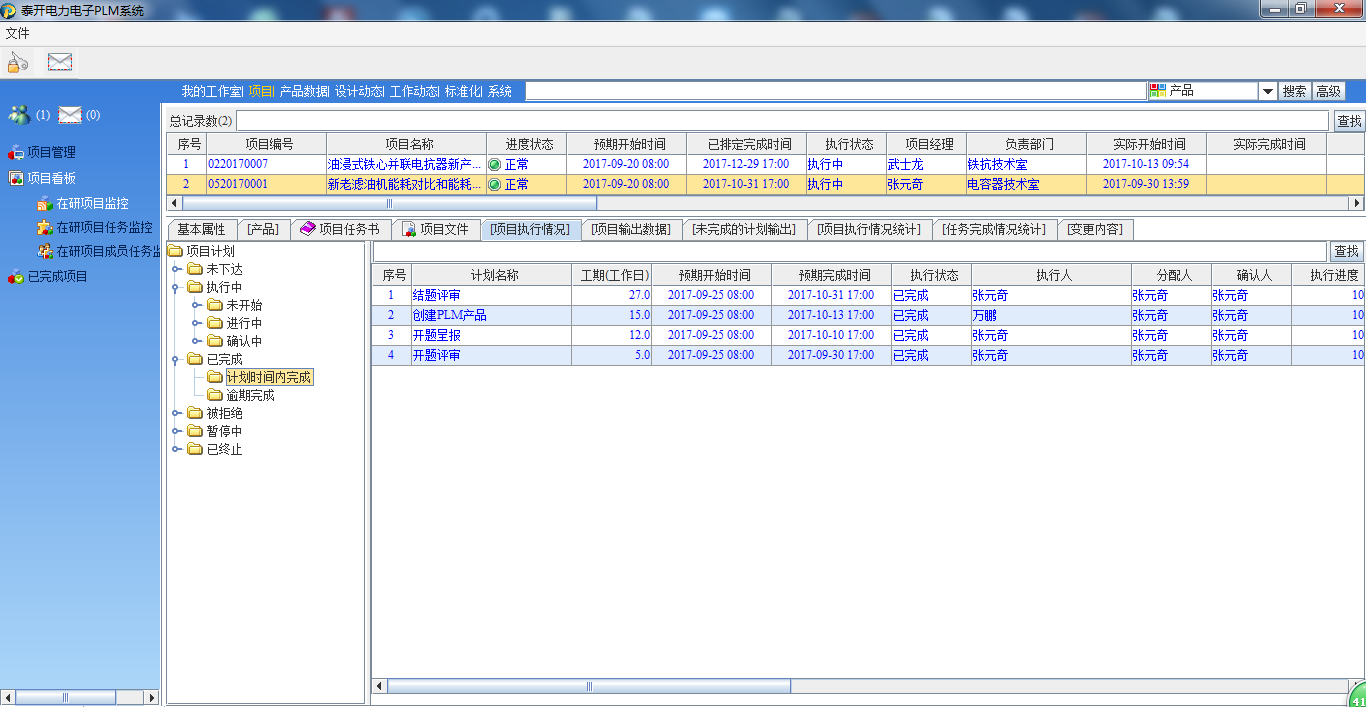Collapse the 执行中 tree node

(176, 287)
